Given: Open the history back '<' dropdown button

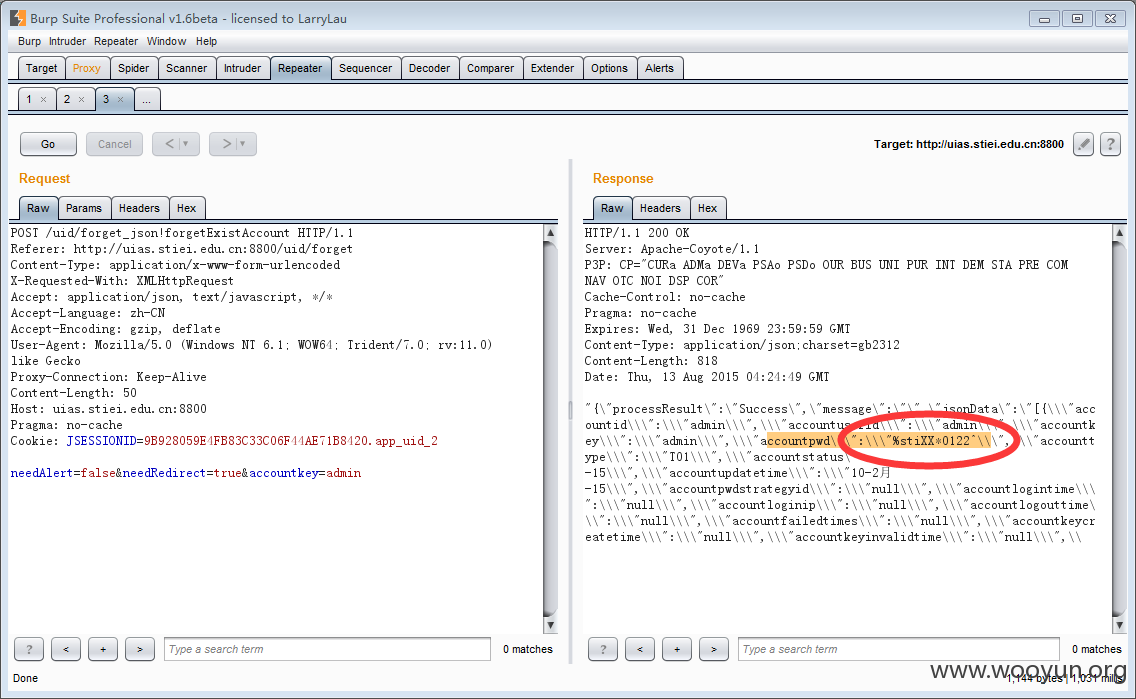Looking at the screenshot, I should coord(176,144).
